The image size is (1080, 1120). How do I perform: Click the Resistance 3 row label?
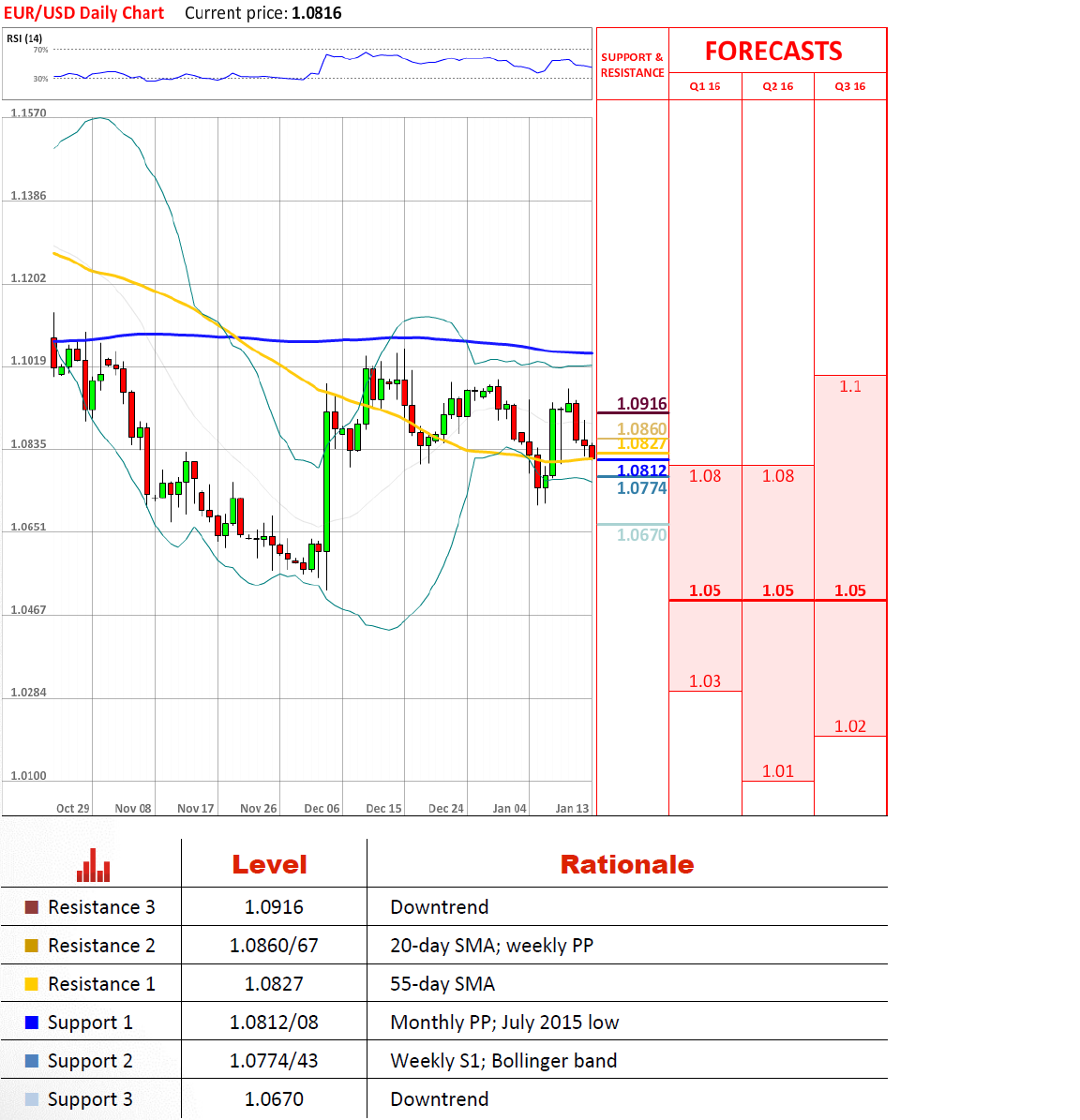coord(101,907)
